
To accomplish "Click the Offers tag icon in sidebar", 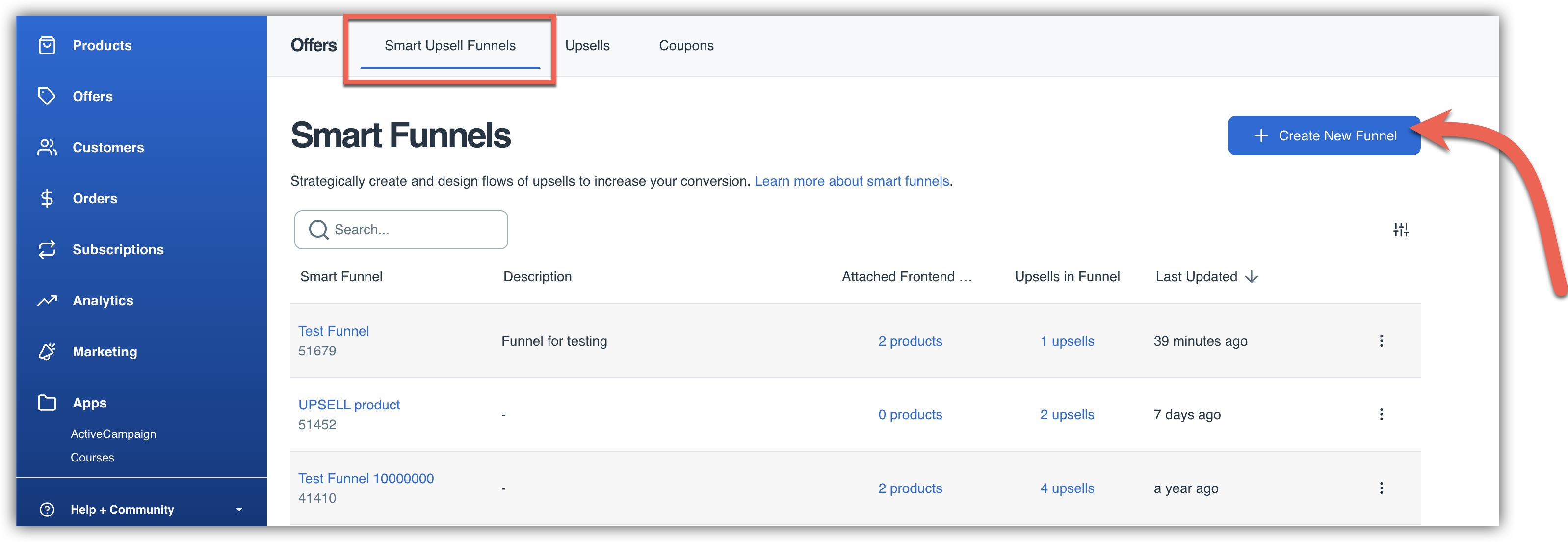I will [47, 96].
